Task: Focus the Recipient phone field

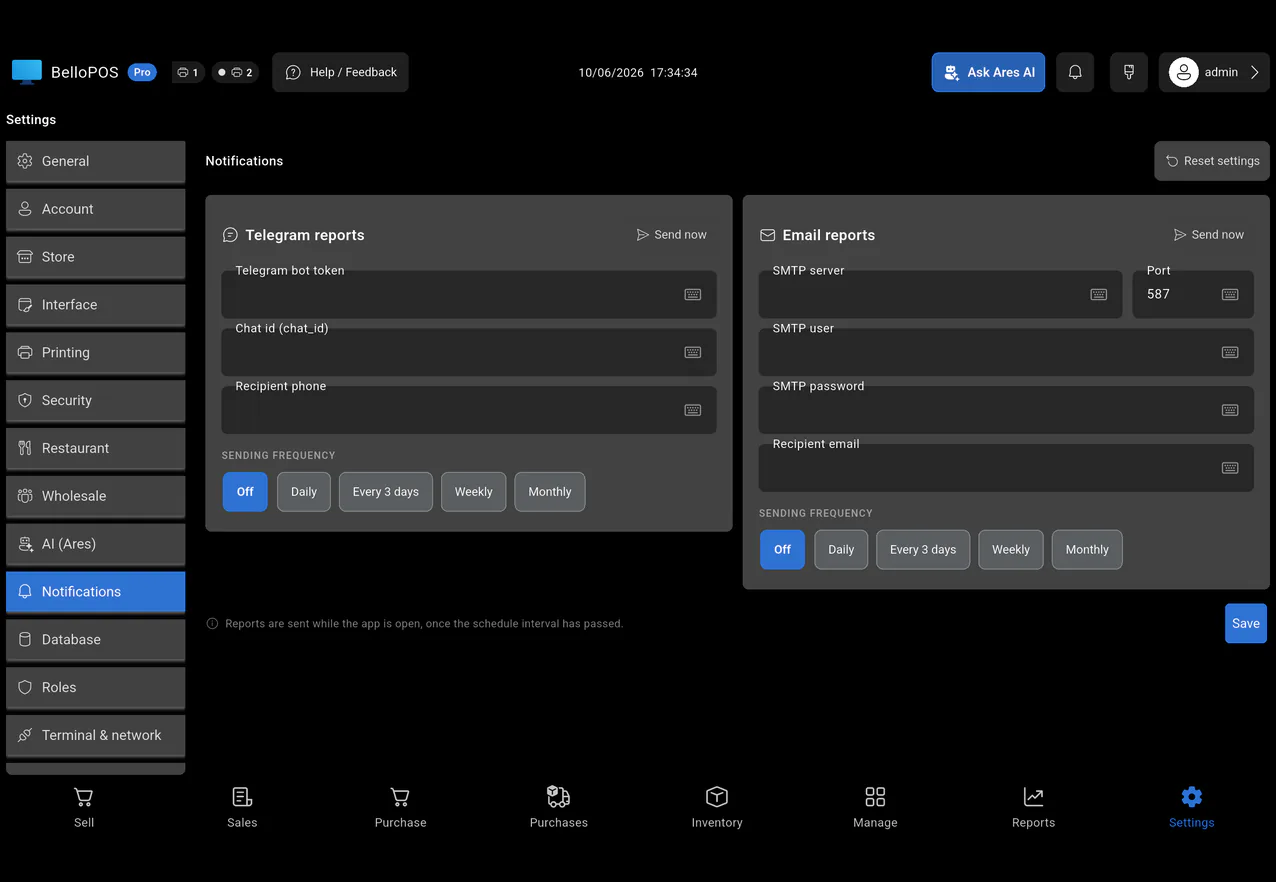Action: click(469, 410)
